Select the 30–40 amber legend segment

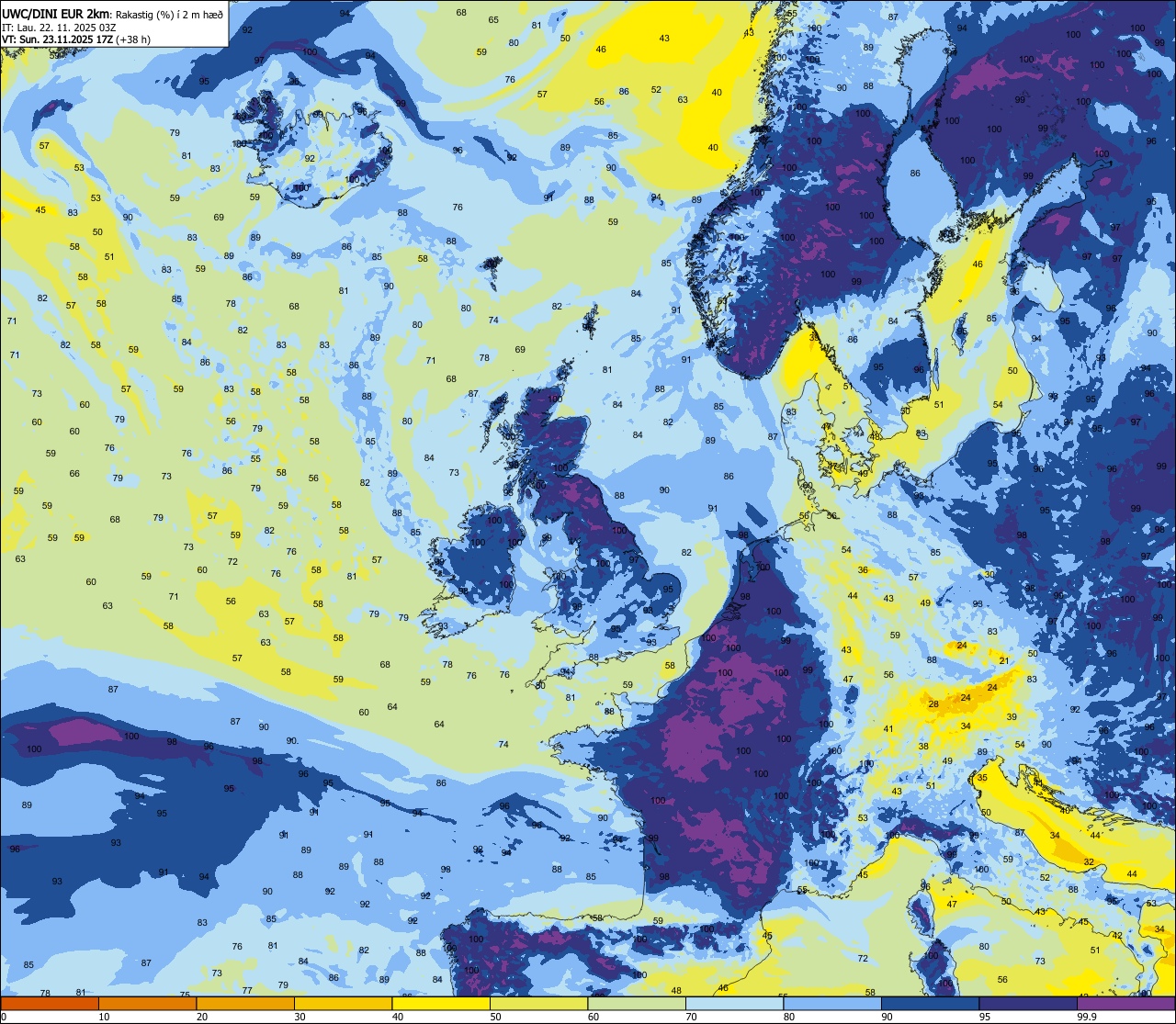click(343, 1003)
